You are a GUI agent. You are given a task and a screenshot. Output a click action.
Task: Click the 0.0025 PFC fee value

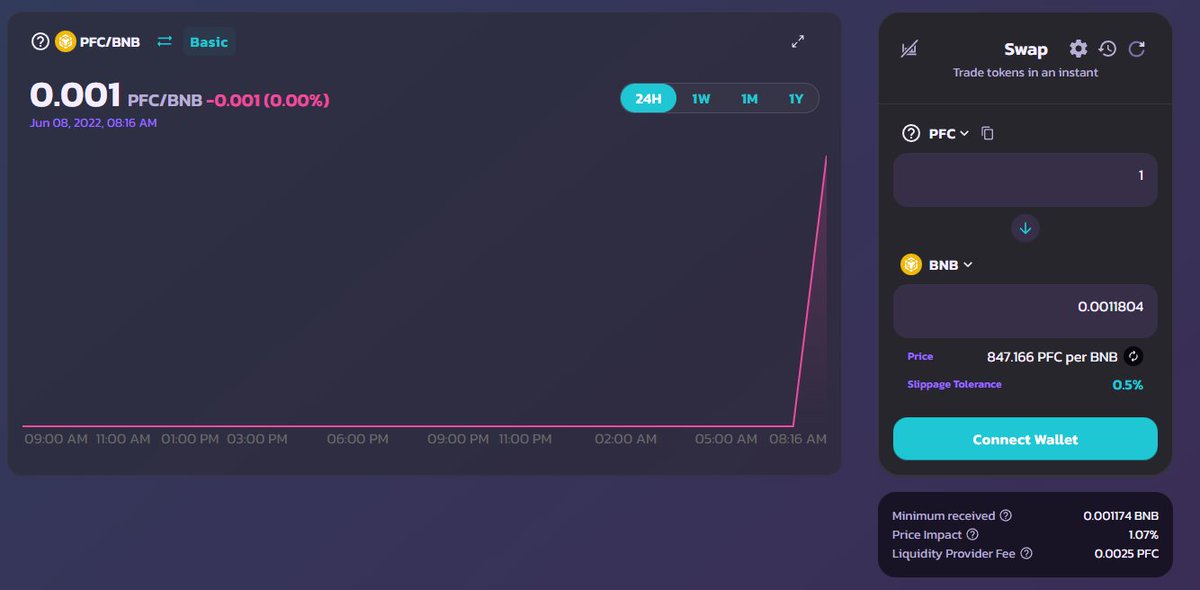coord(1127,554)
